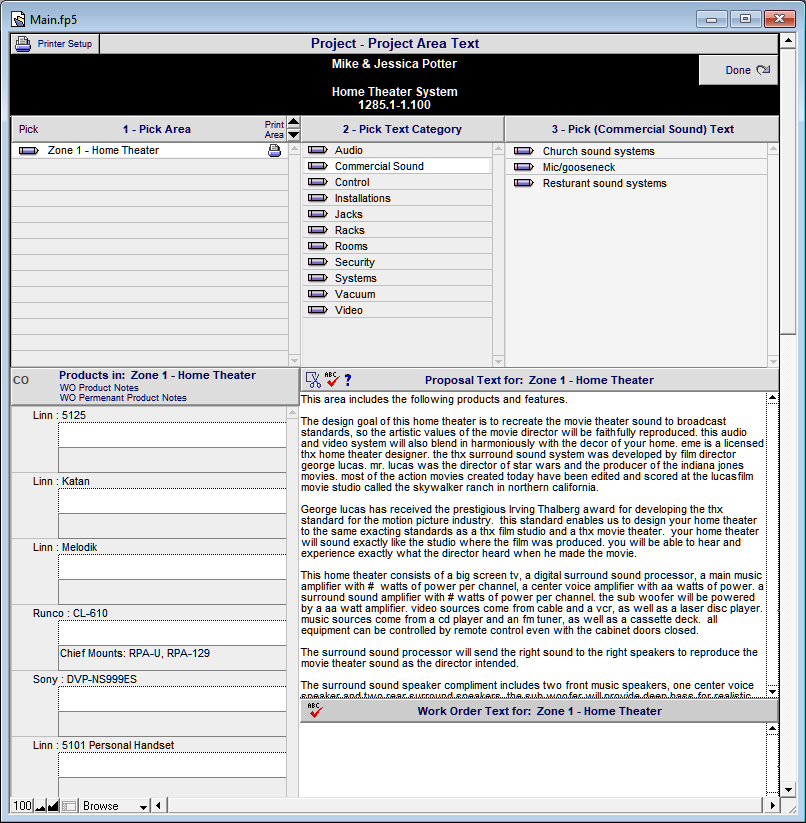806x823 pixels.
Task: Click arrow icon for Church sound systems
Action: [x=524, y=151]
